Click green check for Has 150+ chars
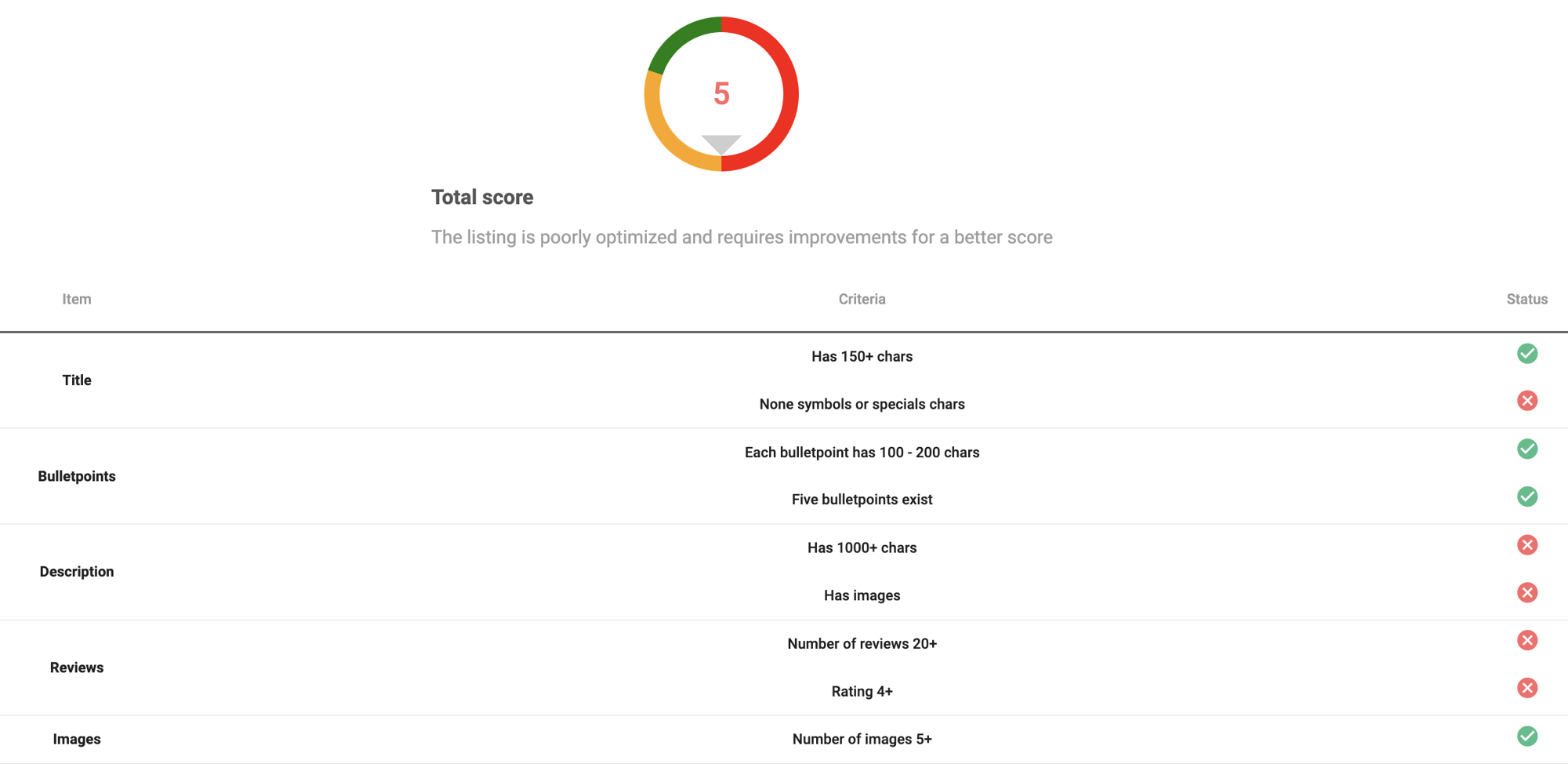The width and height of the screenshot is (1568, 764). (1526, 354)
